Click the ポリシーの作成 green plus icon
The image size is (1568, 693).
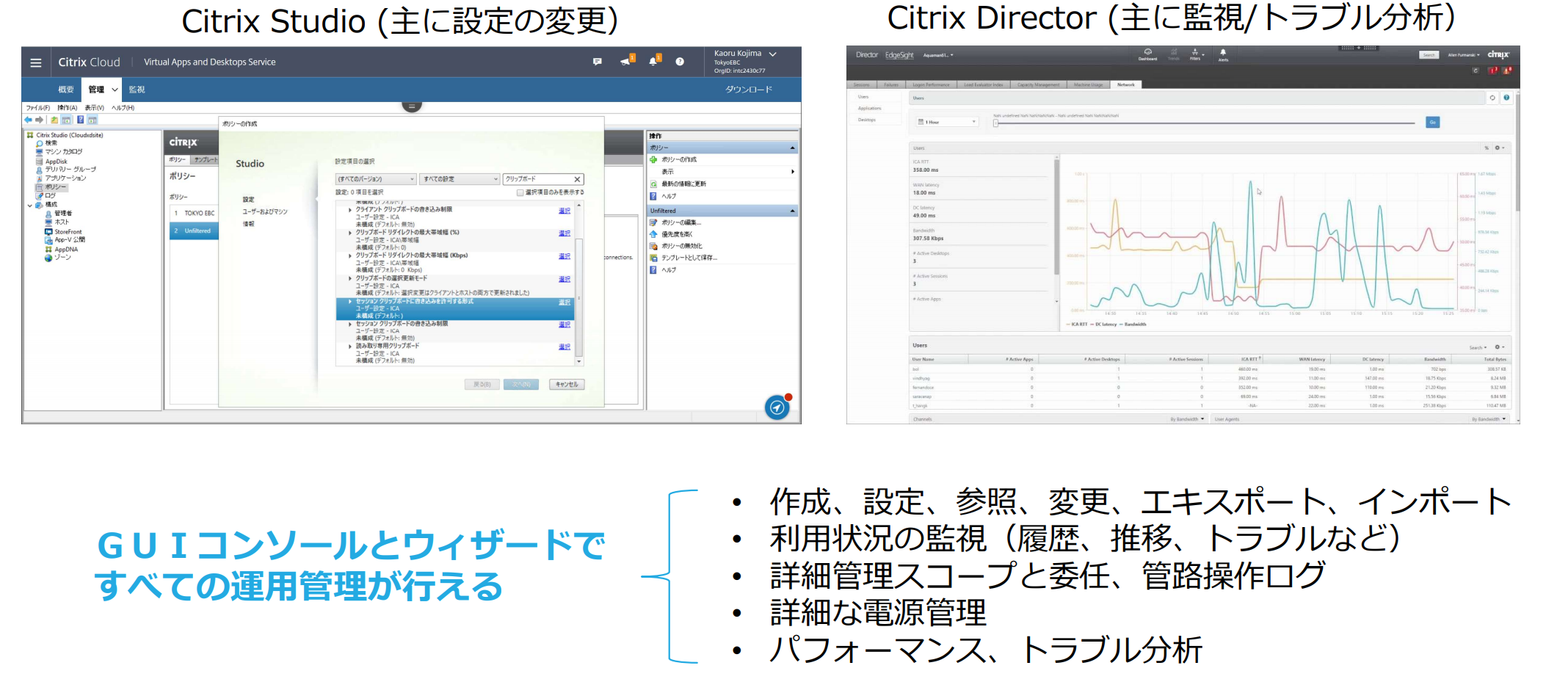pyautogui.click(x=653, y=159)
